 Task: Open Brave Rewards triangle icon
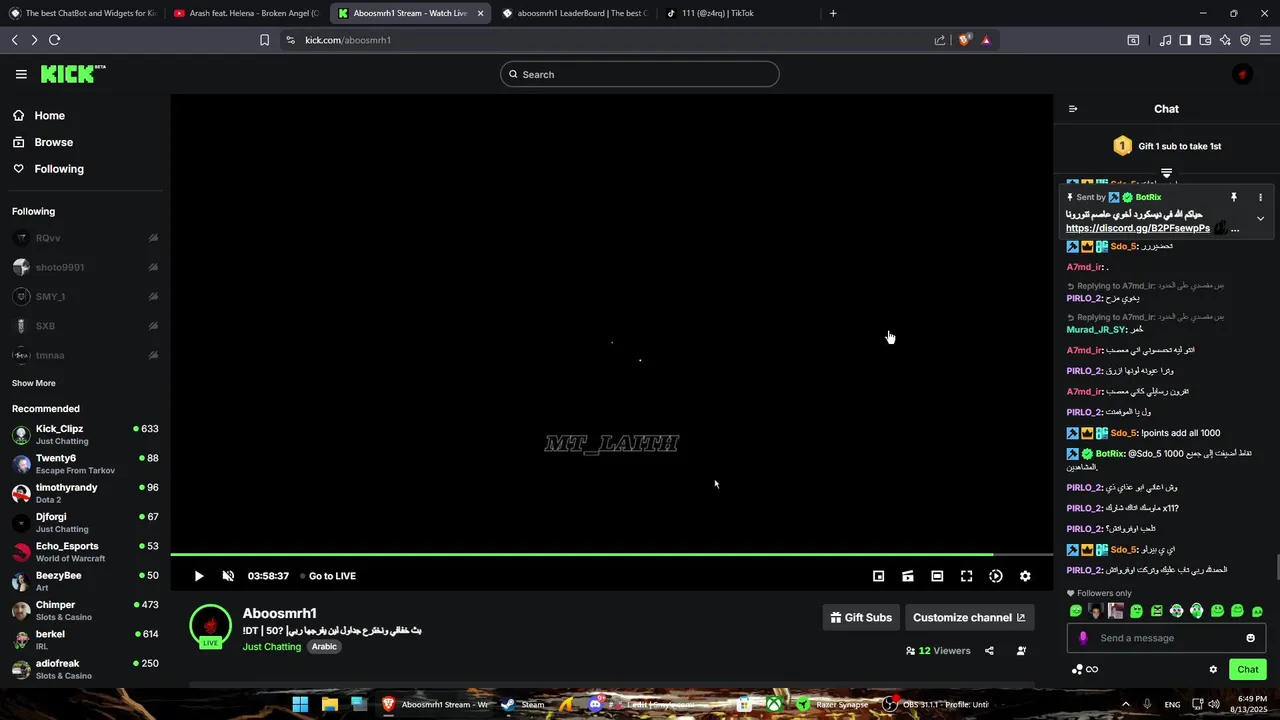click(x=986, y=40)
